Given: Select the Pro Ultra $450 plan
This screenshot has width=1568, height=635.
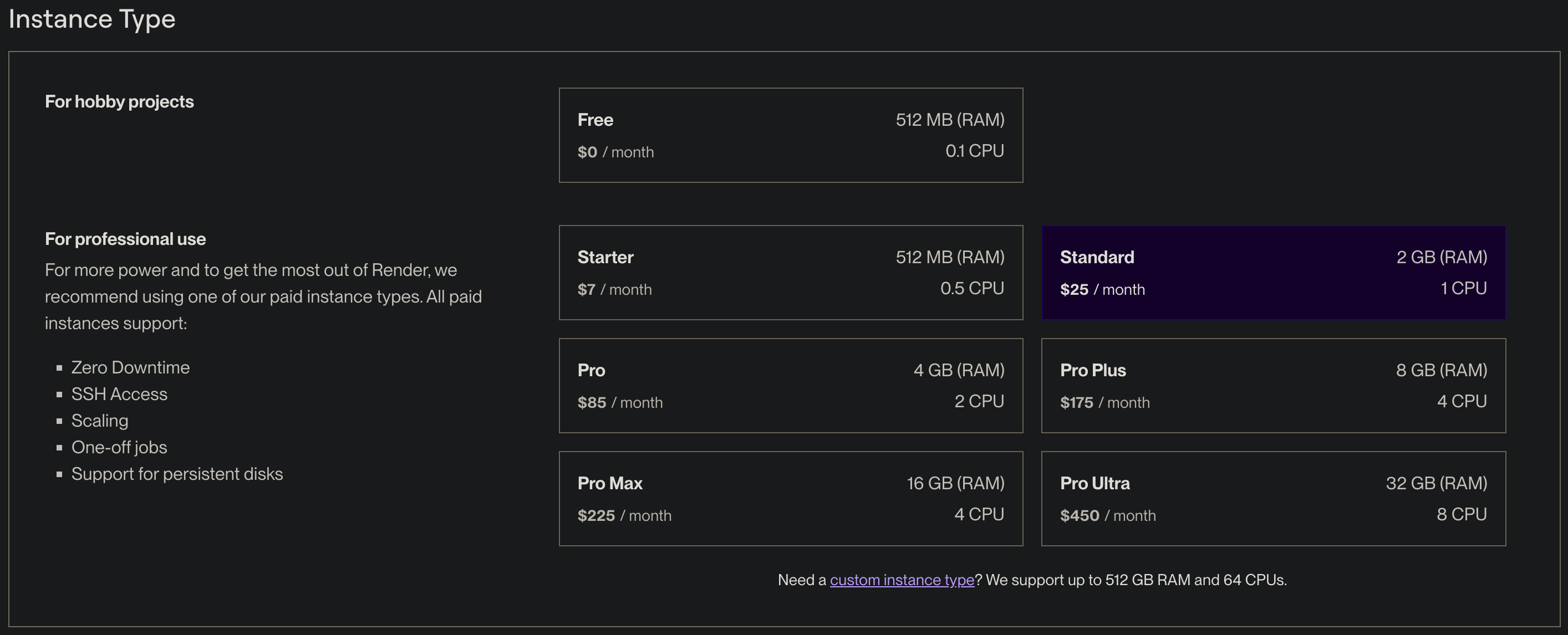Looking at the screenshot, I should pos(1273,498).
